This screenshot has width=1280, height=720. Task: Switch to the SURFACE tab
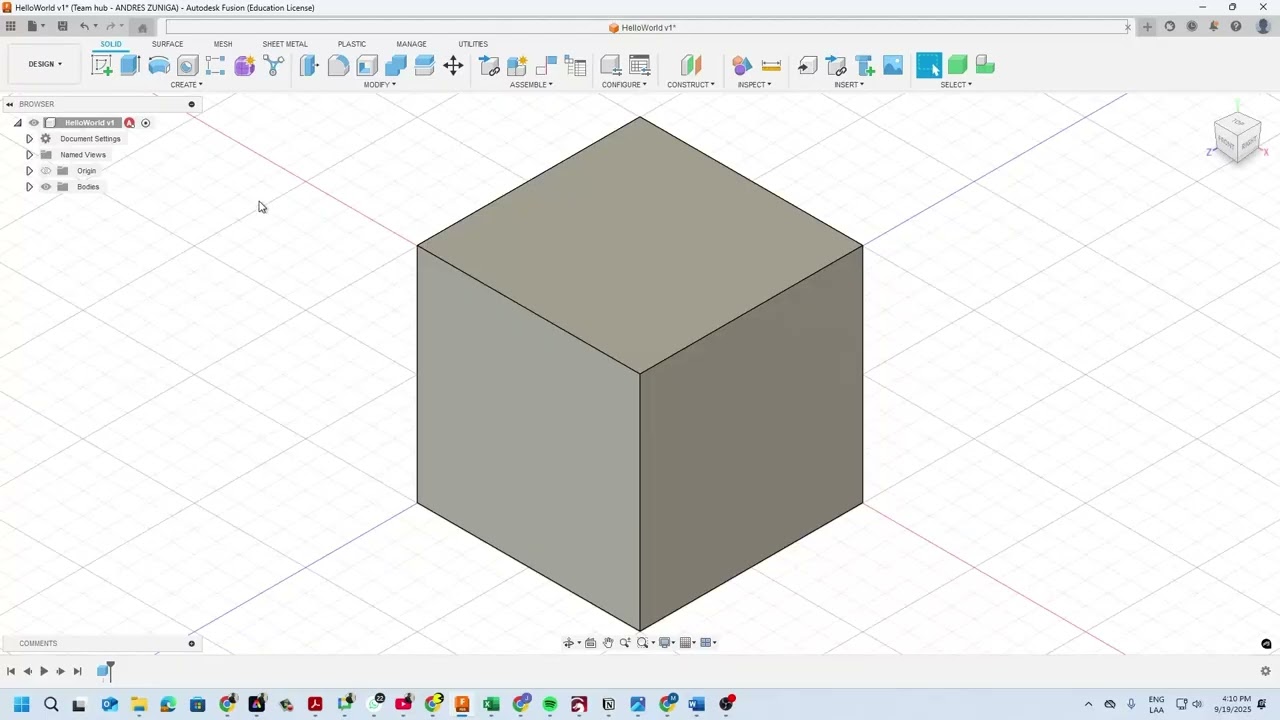pyautogui.click(x=167, y=44)
